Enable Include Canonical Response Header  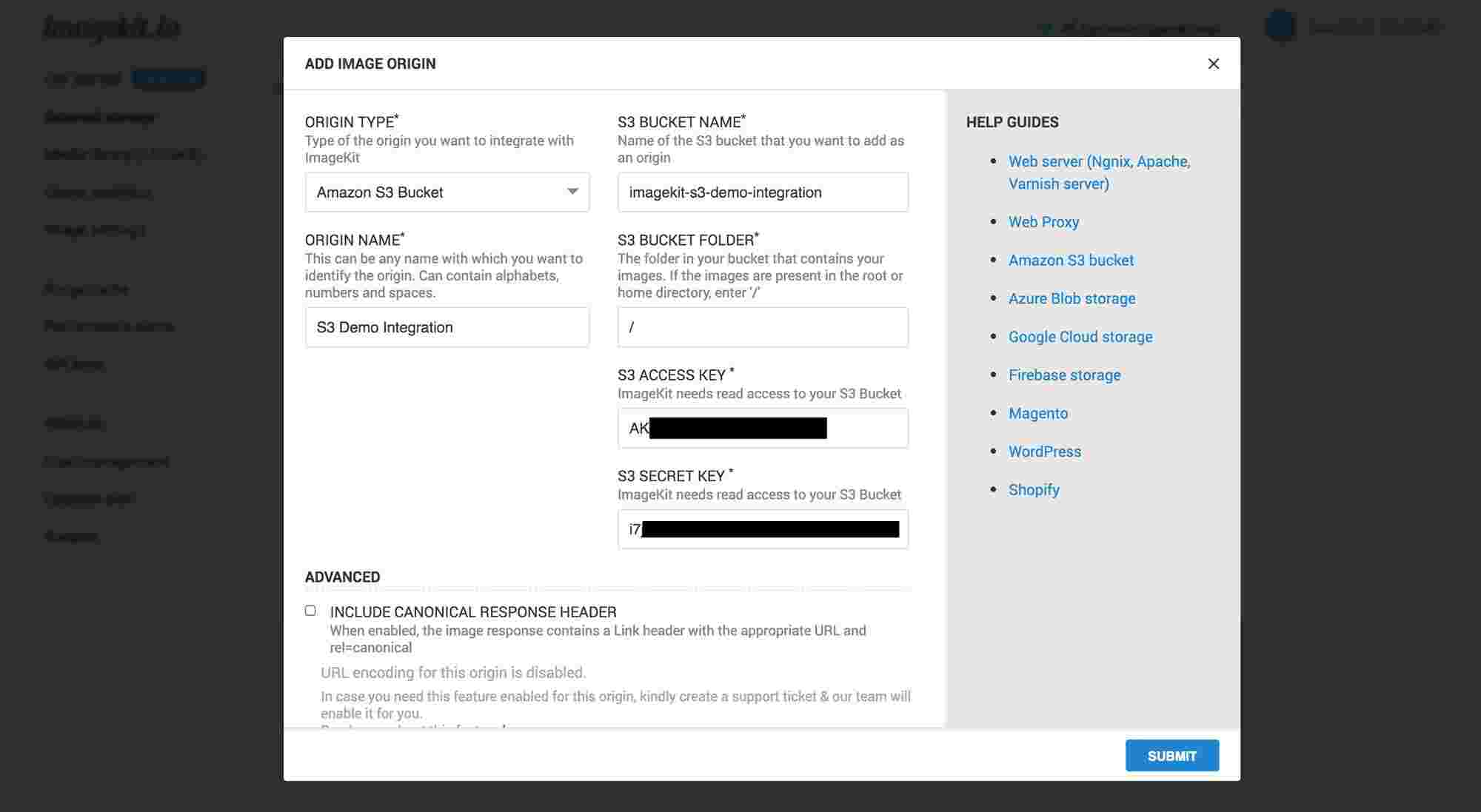pos(310,610)
